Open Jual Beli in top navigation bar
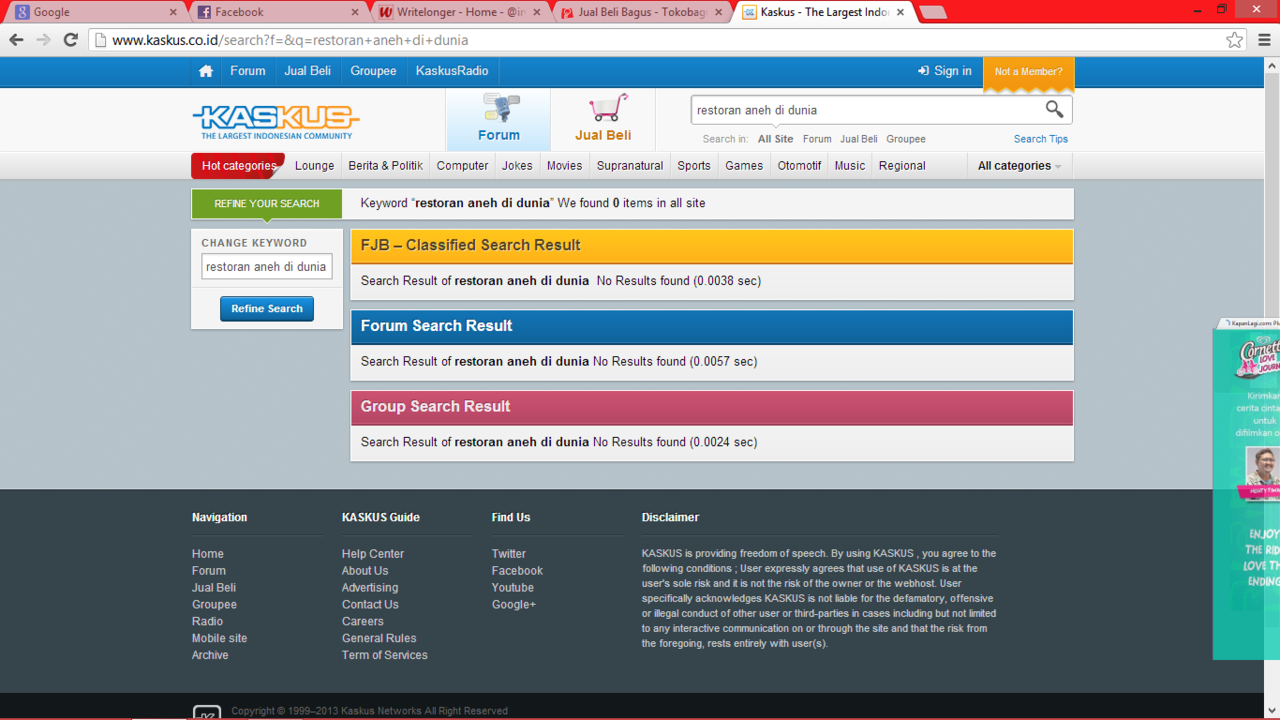1280x720 pixels. (x=307, y=71)
